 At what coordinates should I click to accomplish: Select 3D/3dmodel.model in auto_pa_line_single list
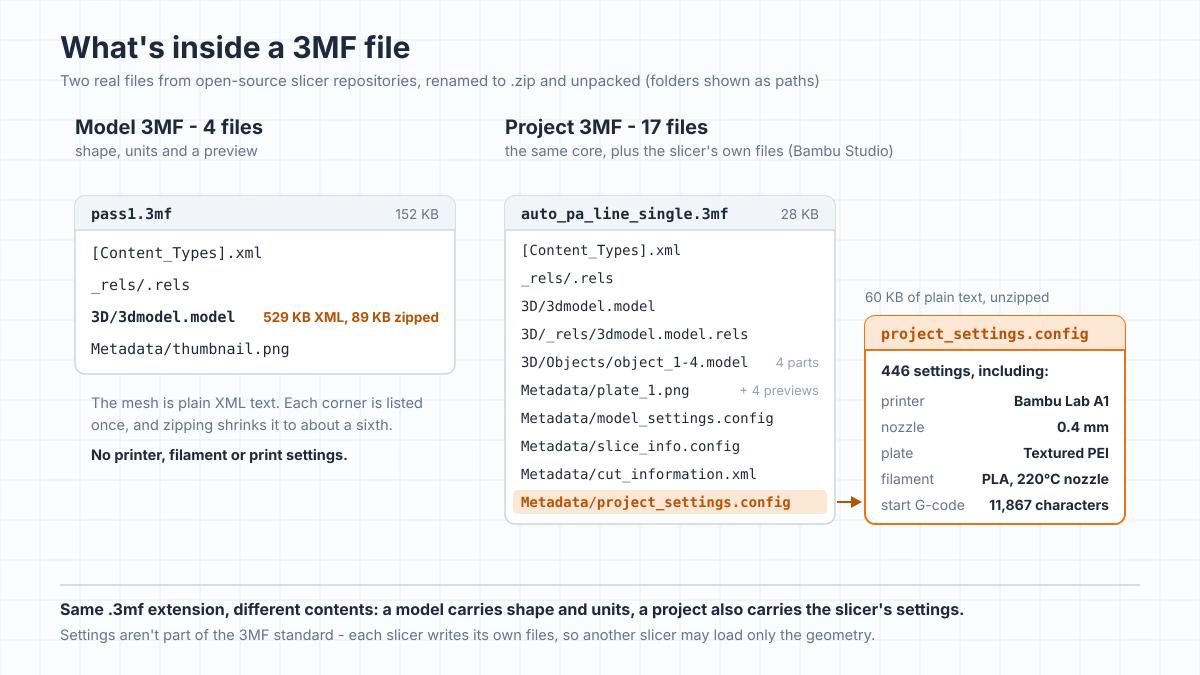pos(588,306)
